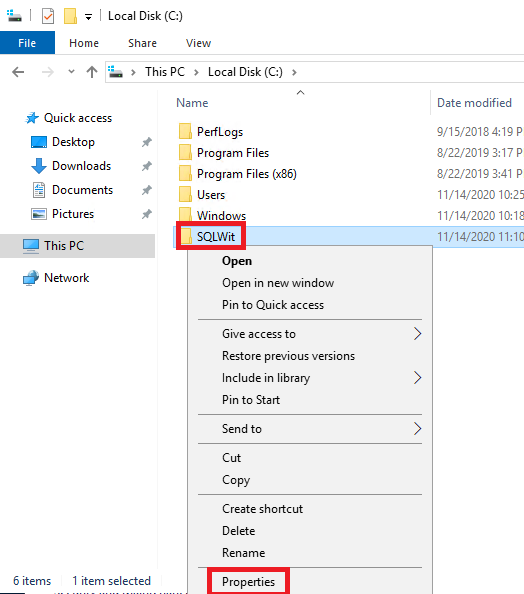Open the Recent locations dropdown arrow
Screen dimensions: 524x594
click(x=71, y=71)
